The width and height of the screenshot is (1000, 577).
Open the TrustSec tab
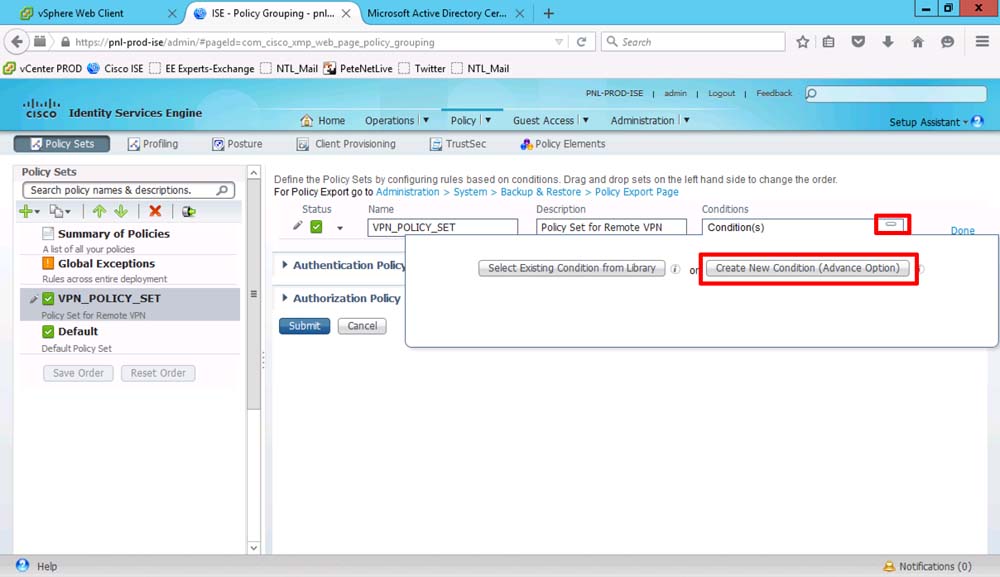pyautogui.click(x=457, y=144)
